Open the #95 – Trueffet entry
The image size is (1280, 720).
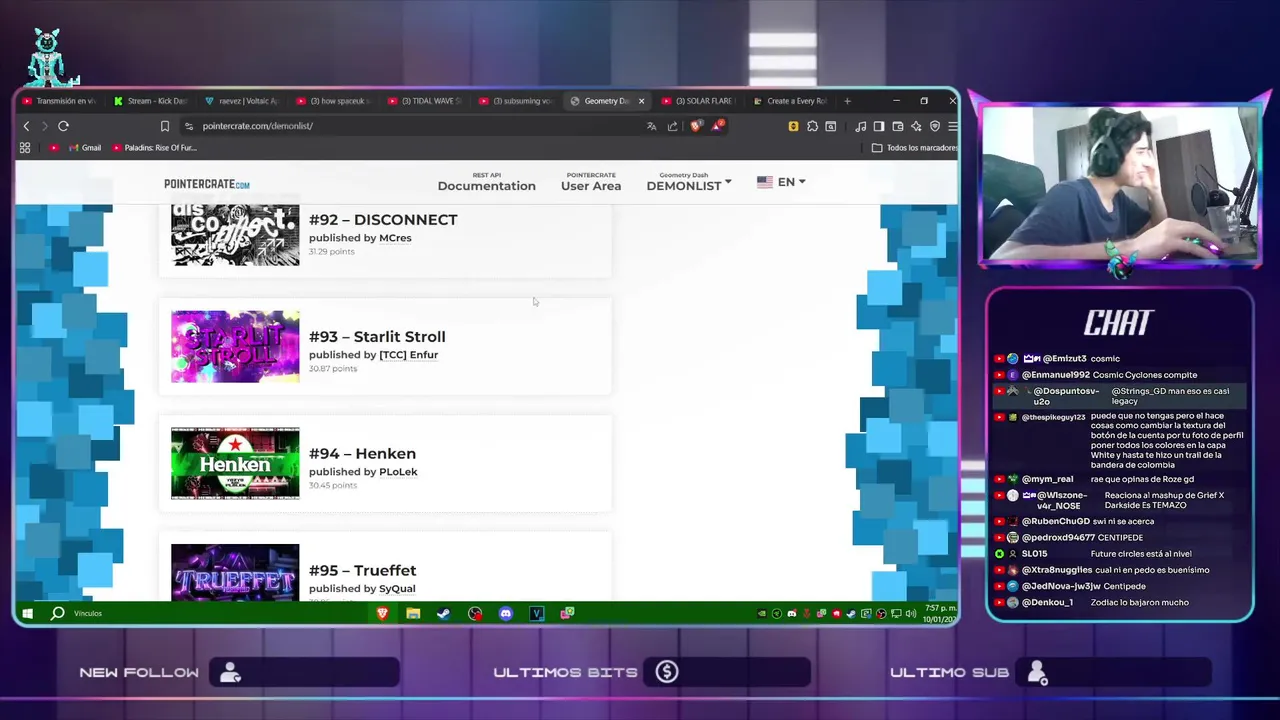coord(362,571)
